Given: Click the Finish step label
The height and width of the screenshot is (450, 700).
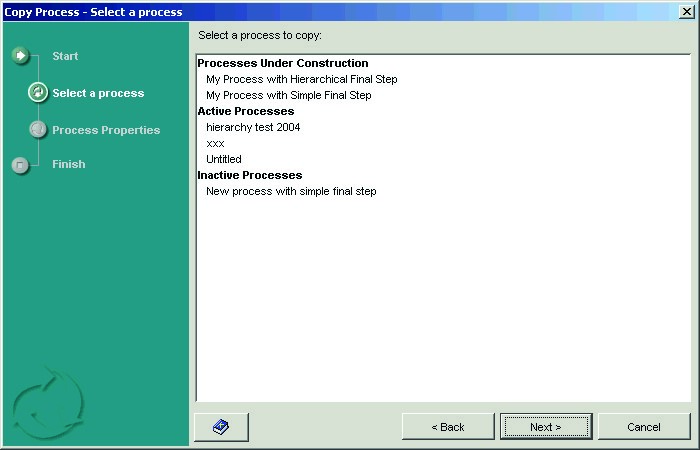Looking at the screenshot, I should 69,164.
